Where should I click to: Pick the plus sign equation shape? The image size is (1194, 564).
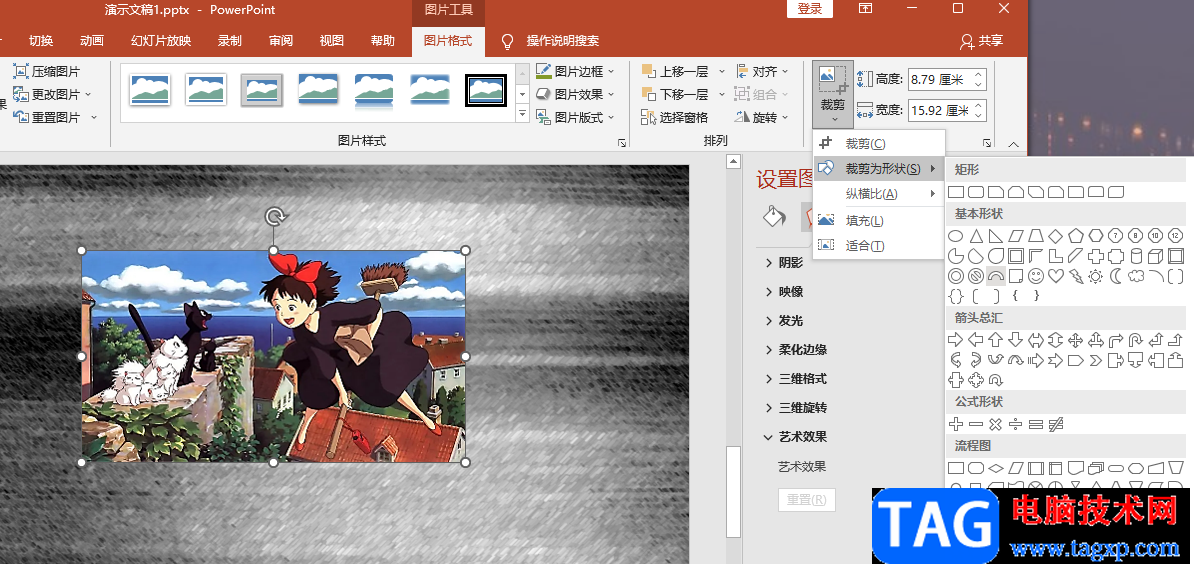click(x=955, y=423)
